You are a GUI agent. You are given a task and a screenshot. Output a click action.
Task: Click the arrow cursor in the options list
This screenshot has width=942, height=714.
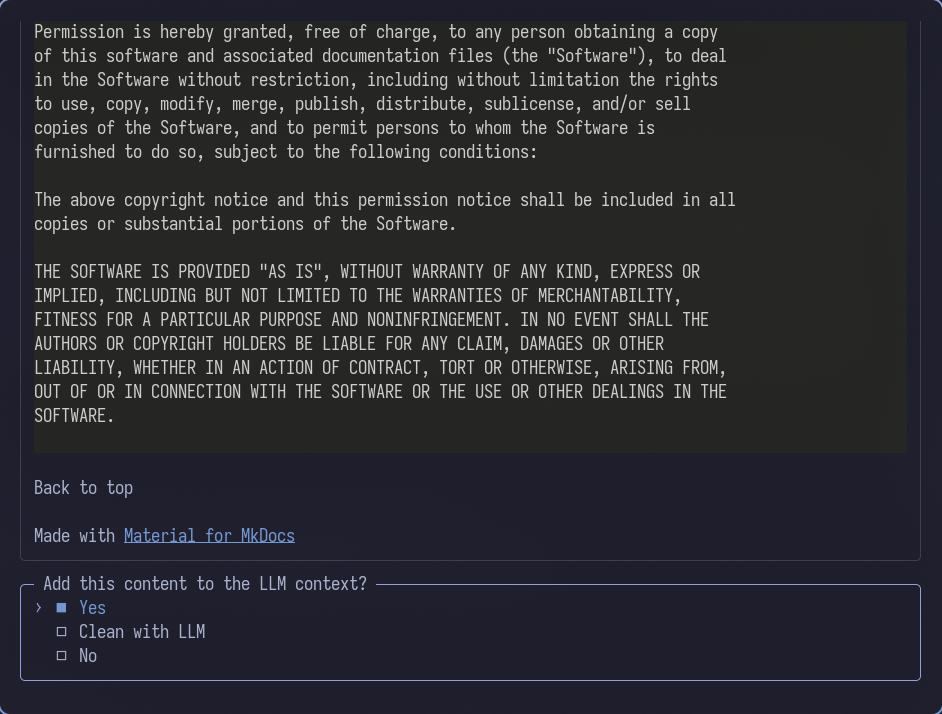pyautogui.click(x=38, y=608)
